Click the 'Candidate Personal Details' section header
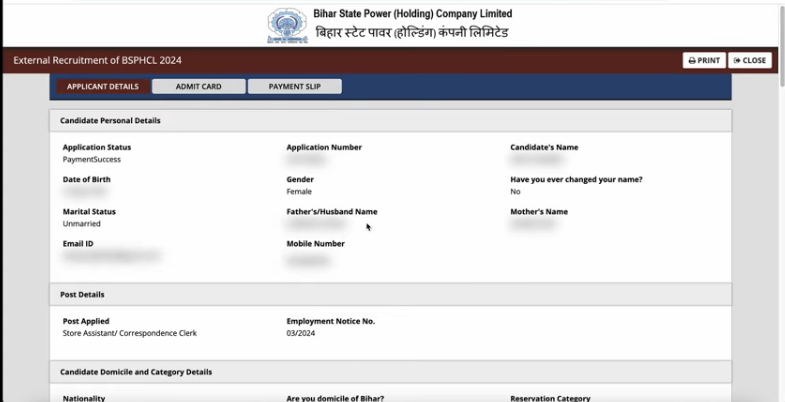 390,121
